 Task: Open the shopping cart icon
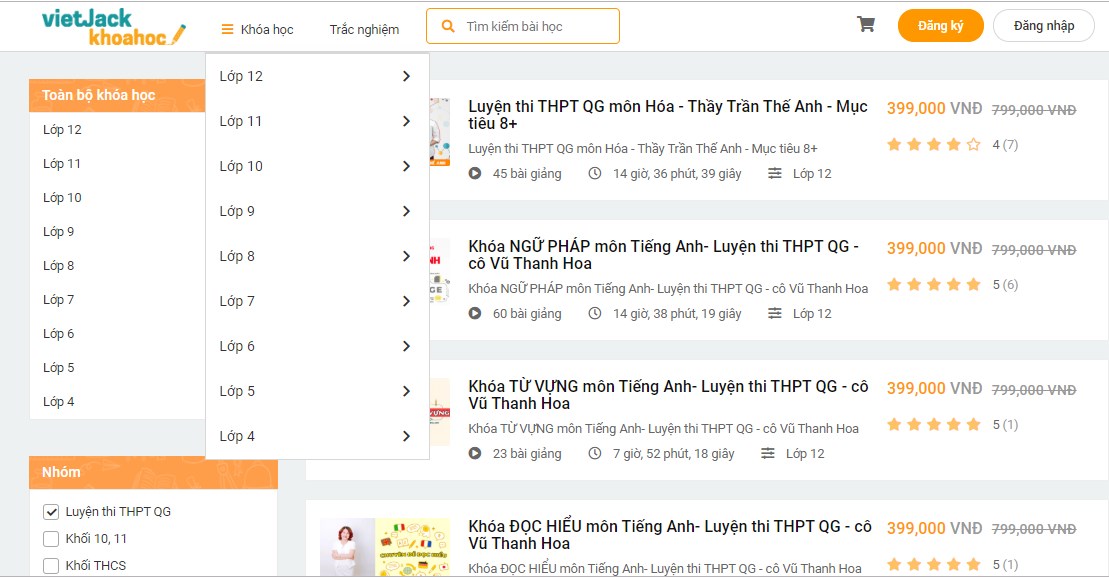[866, 25]
